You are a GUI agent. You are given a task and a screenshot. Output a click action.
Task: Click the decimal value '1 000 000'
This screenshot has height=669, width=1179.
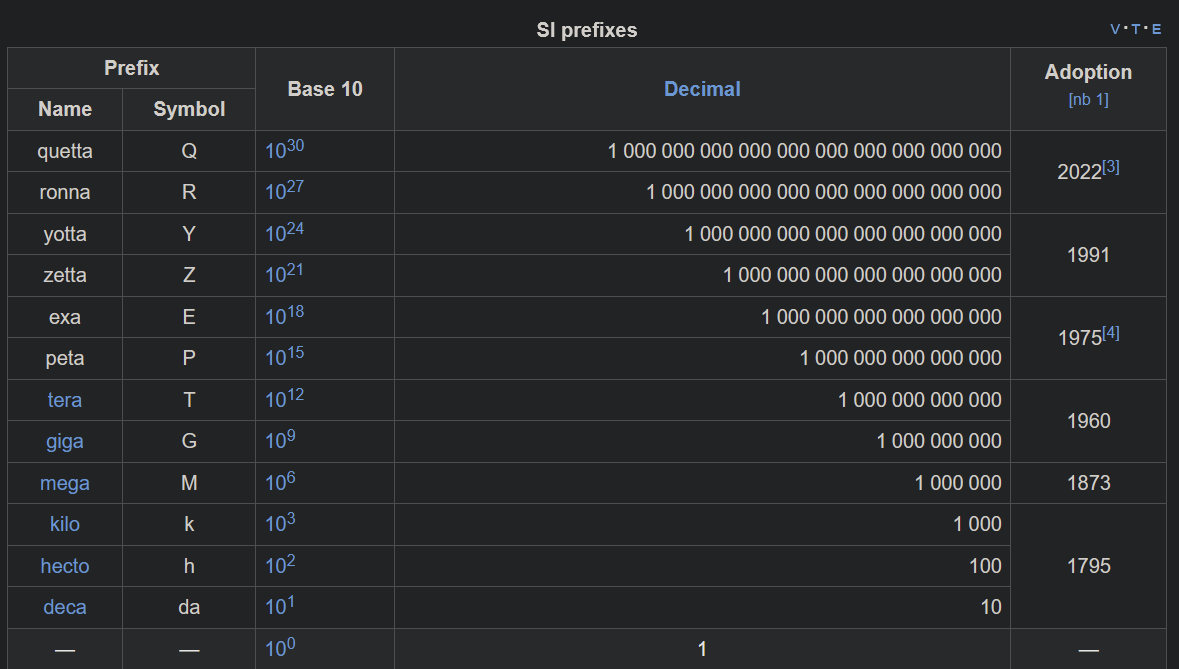958,483
